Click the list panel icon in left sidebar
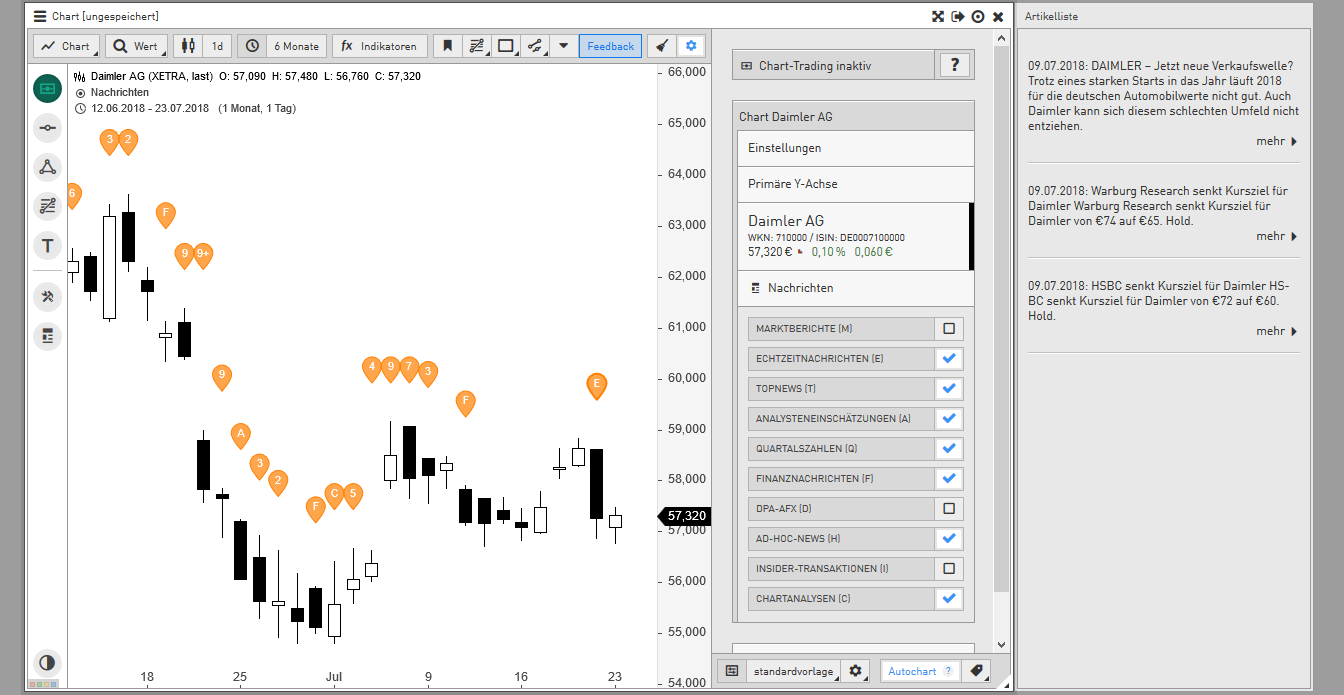Screen dimensions: 1344x695 click(47, 336)
